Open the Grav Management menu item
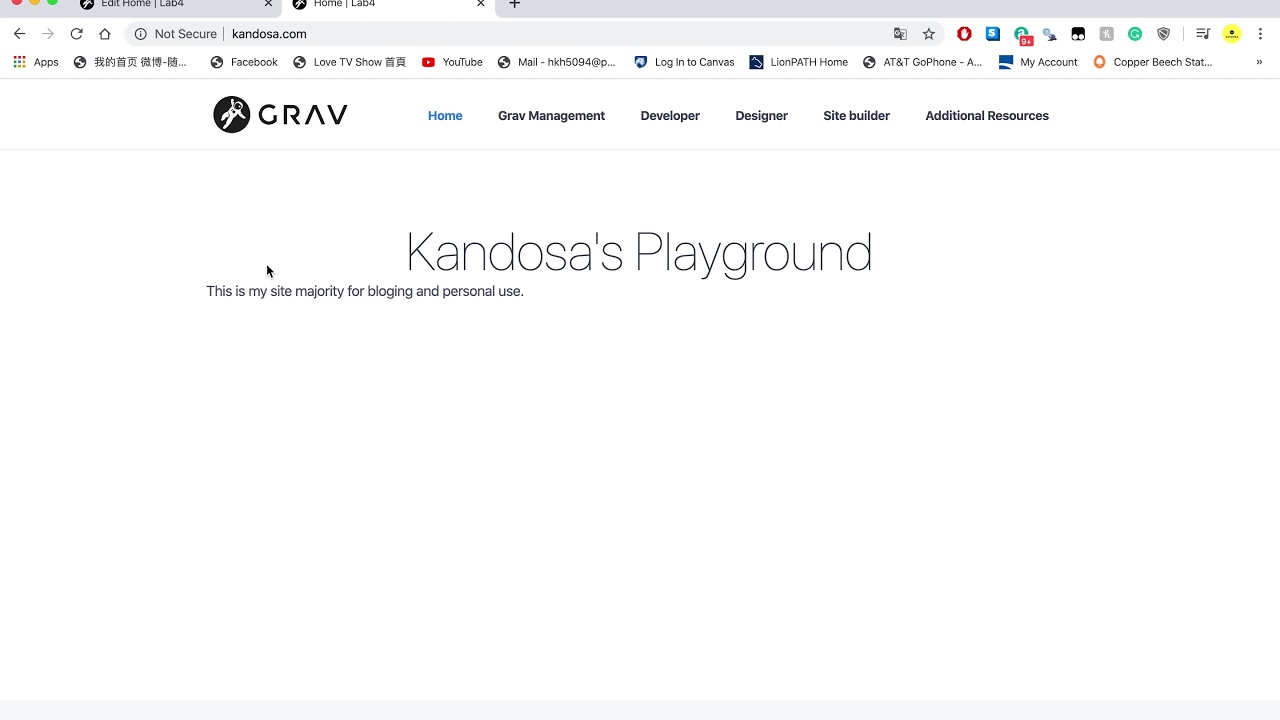 pyautogui.click(x=551, y=116)
